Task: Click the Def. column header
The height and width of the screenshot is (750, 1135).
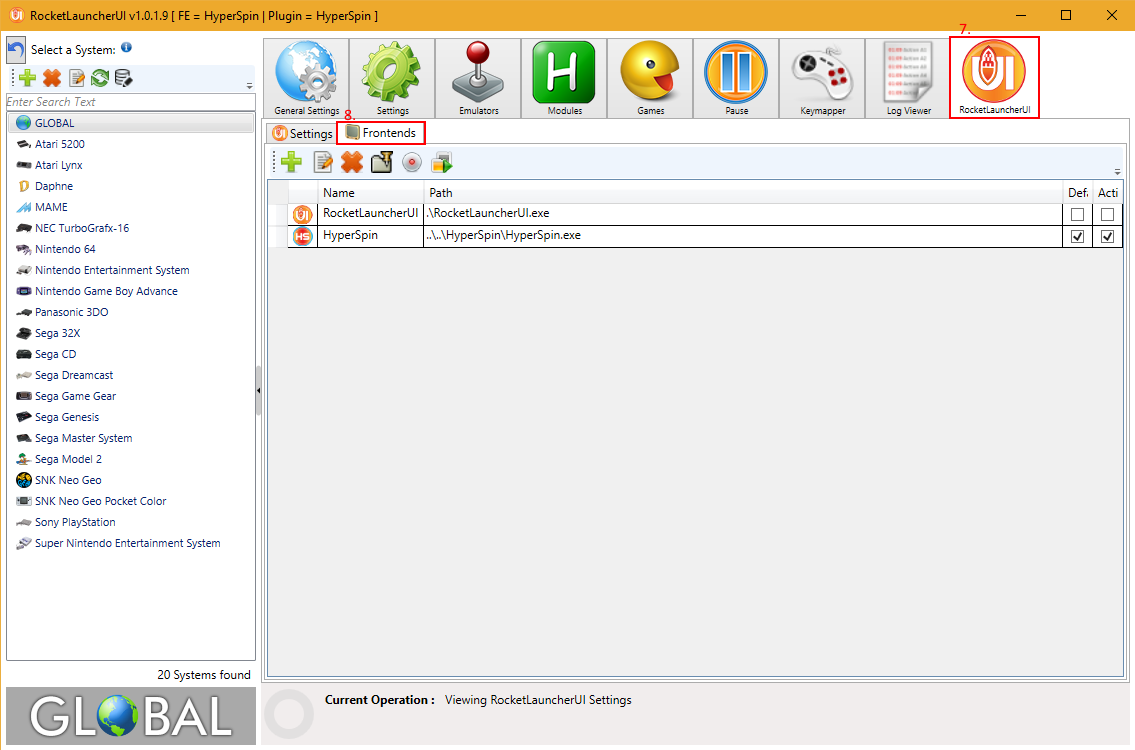Action: tap(1078, 193)
